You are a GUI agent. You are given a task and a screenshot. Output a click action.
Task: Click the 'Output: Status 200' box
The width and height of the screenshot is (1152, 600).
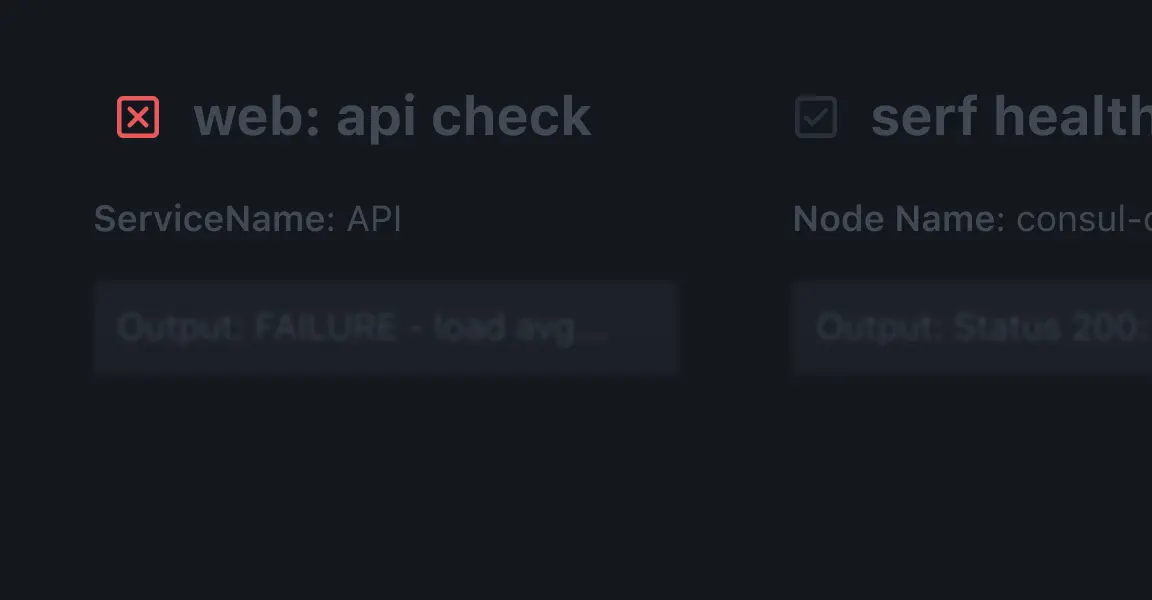(972, 328)
